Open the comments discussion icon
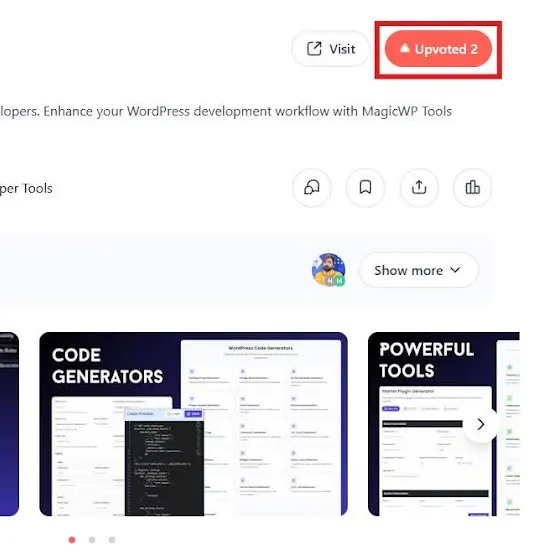 coord(312,188)
